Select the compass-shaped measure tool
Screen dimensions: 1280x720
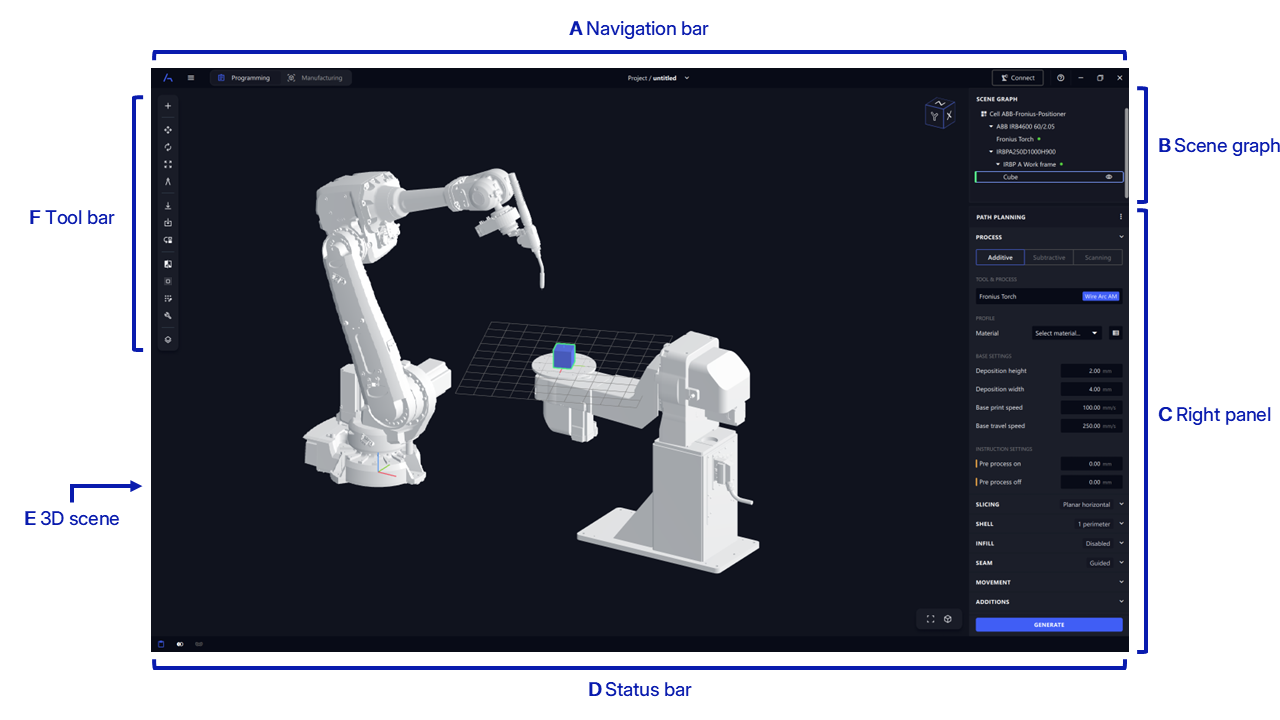(x=168, y=181)
